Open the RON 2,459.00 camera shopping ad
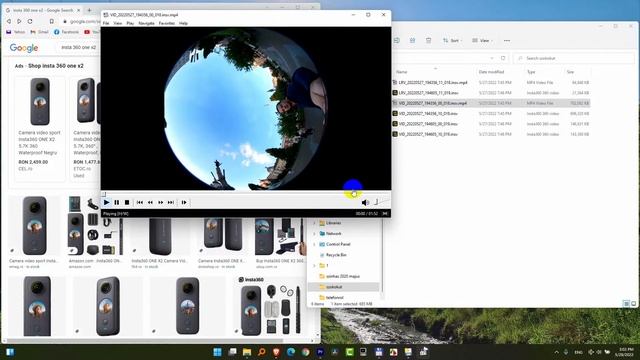 tap(40, 129)
